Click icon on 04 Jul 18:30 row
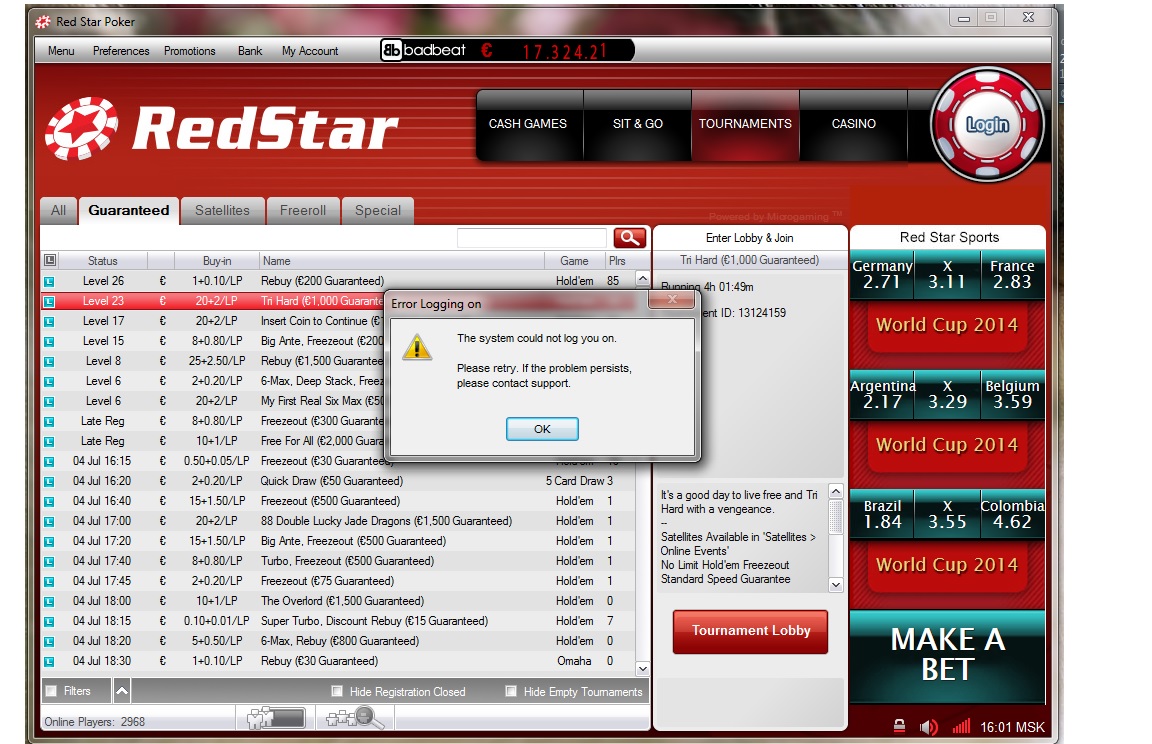Image resolution: width=1152 pixels, height=744 pixels. (49, 662)
